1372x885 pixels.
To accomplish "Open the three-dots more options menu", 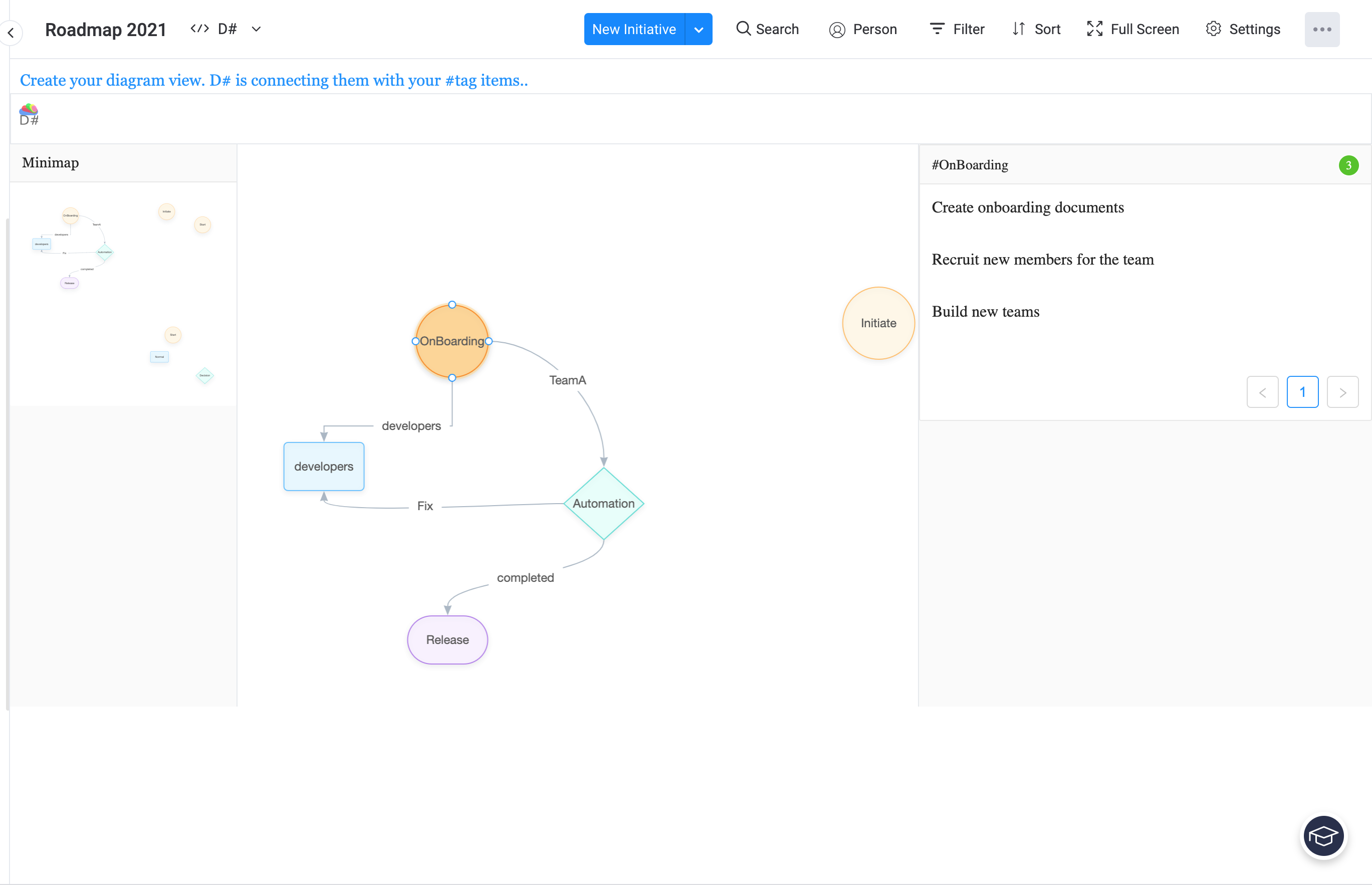I will click(1322, 29).
